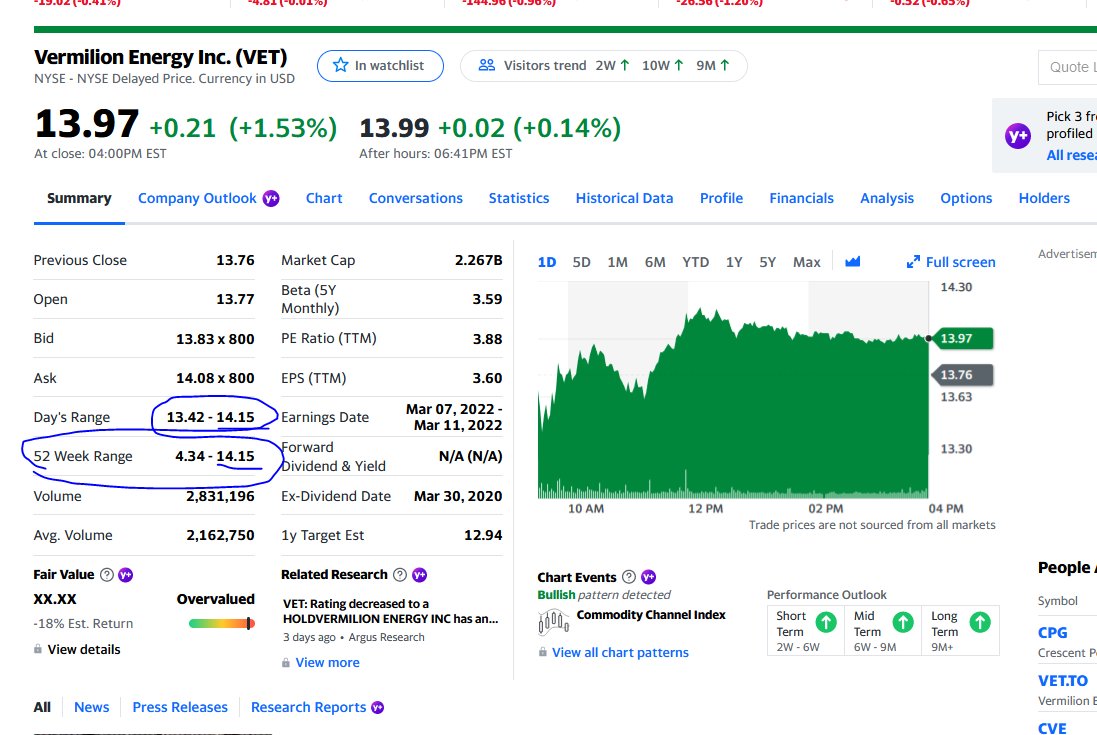Image resolution: width=1097 pixels, height=735 pixels.
Task: Select the 5D chart range
Action: pos(581,262)
